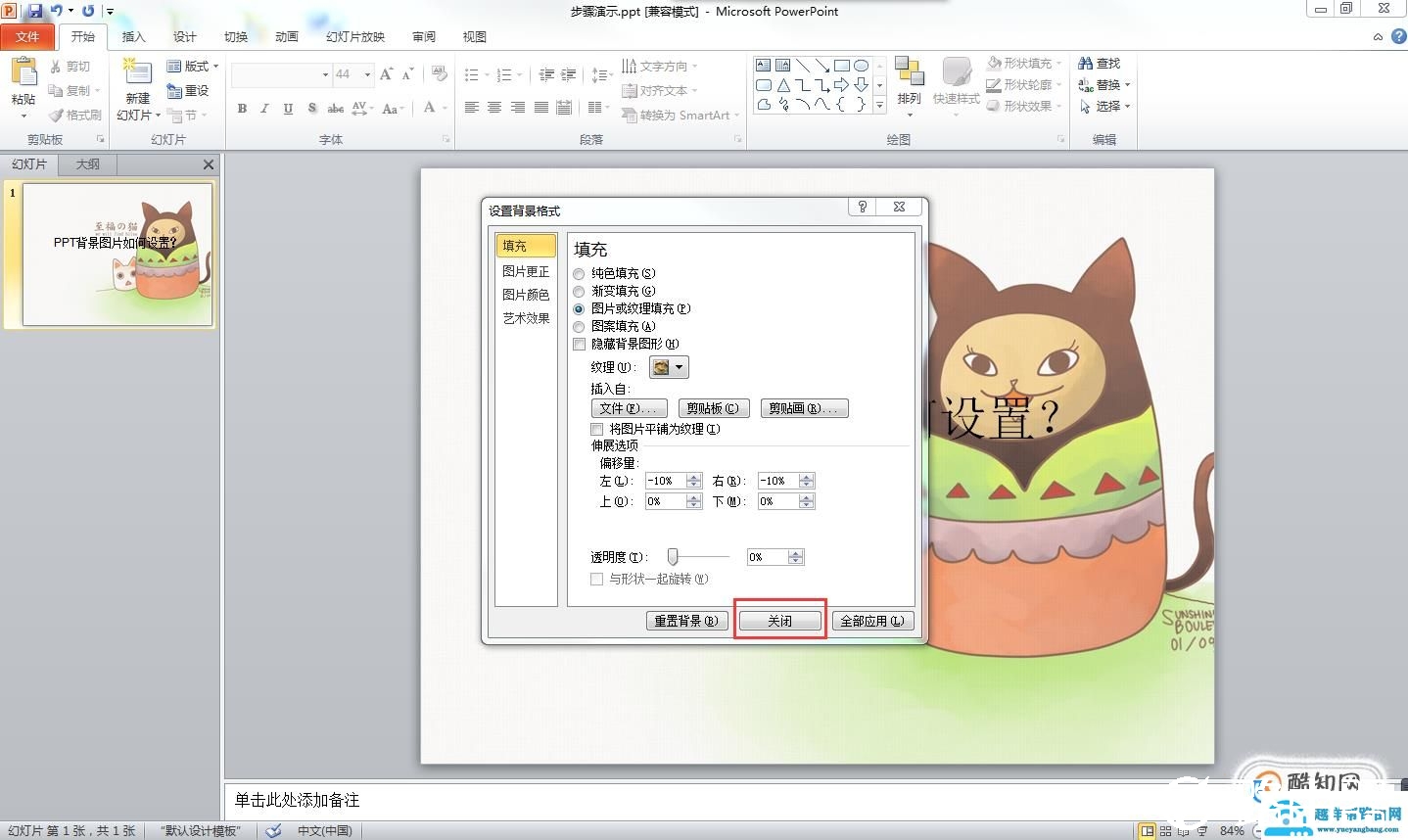Click the Find (查找) icon
Screen dimensions: 1408x840
click(x=1099, y=64)
